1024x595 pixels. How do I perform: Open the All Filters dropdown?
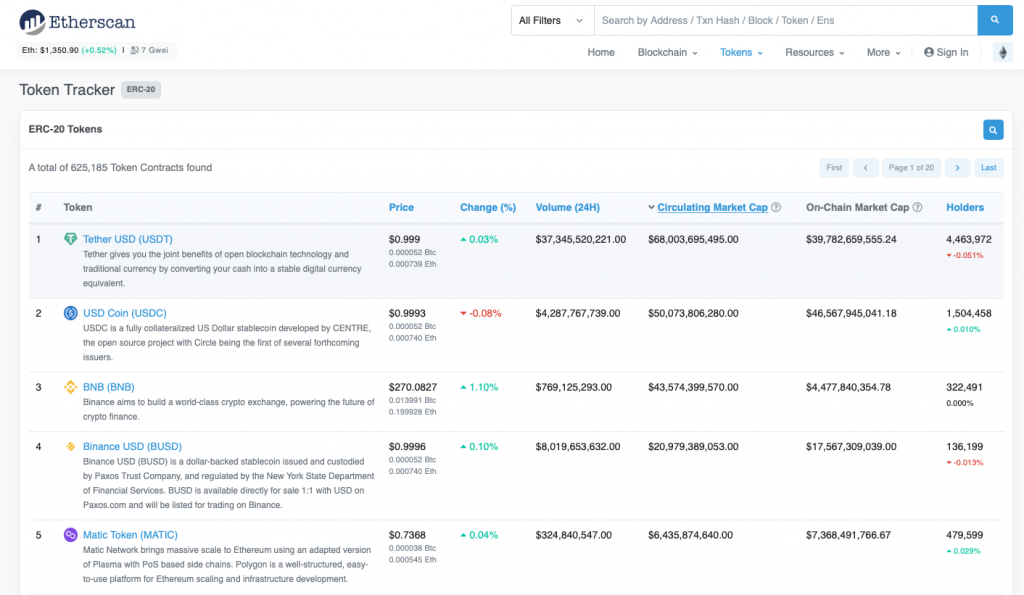click(x=552, y=20)
